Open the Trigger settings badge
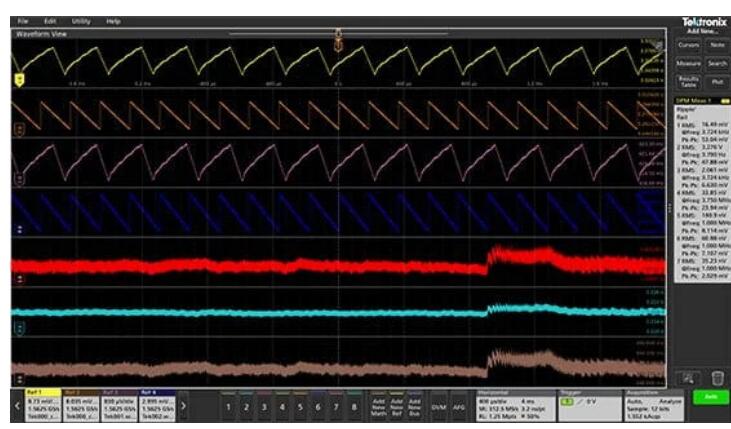The image size is (731, 429). 589,405
